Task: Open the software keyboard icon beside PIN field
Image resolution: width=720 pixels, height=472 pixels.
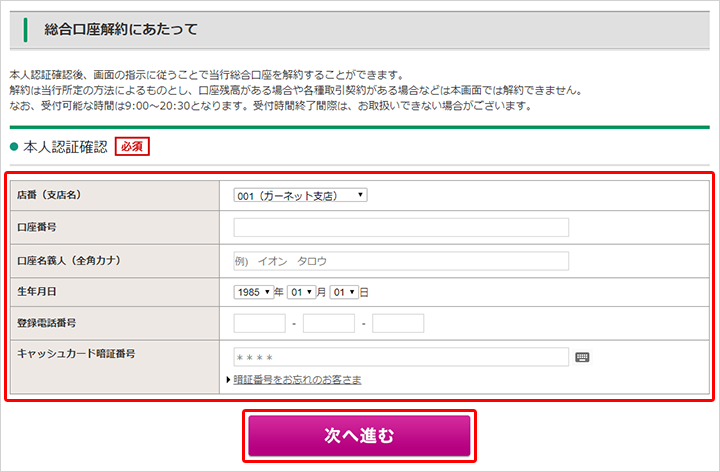Action: pyautogui.click(x=582, y=357)
